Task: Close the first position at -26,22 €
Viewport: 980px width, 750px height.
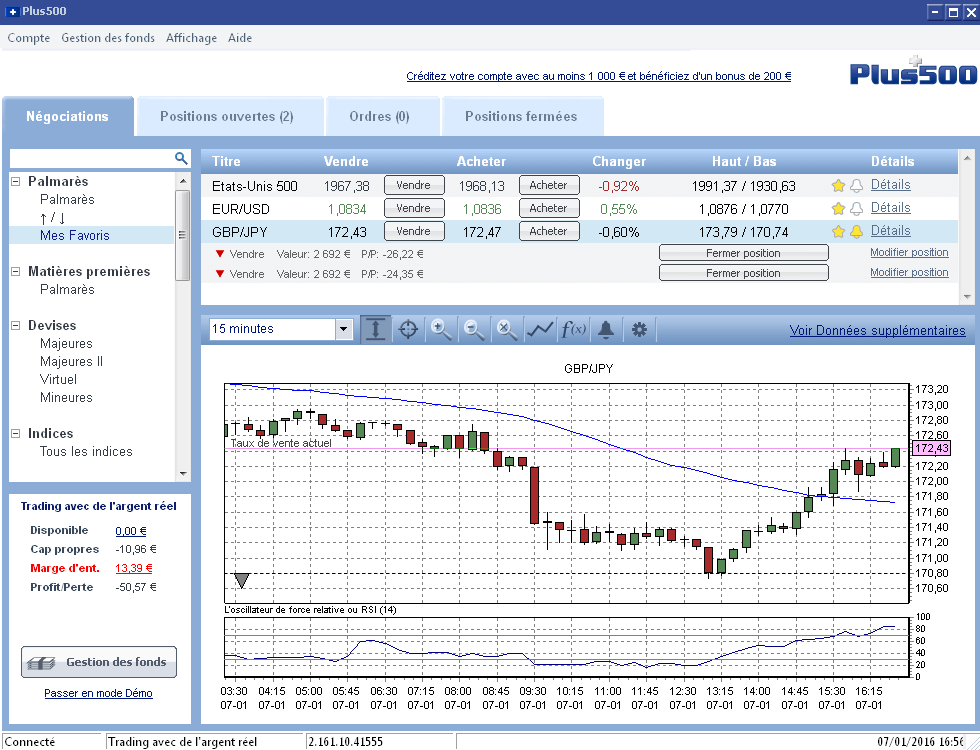Action: point(744,253)
